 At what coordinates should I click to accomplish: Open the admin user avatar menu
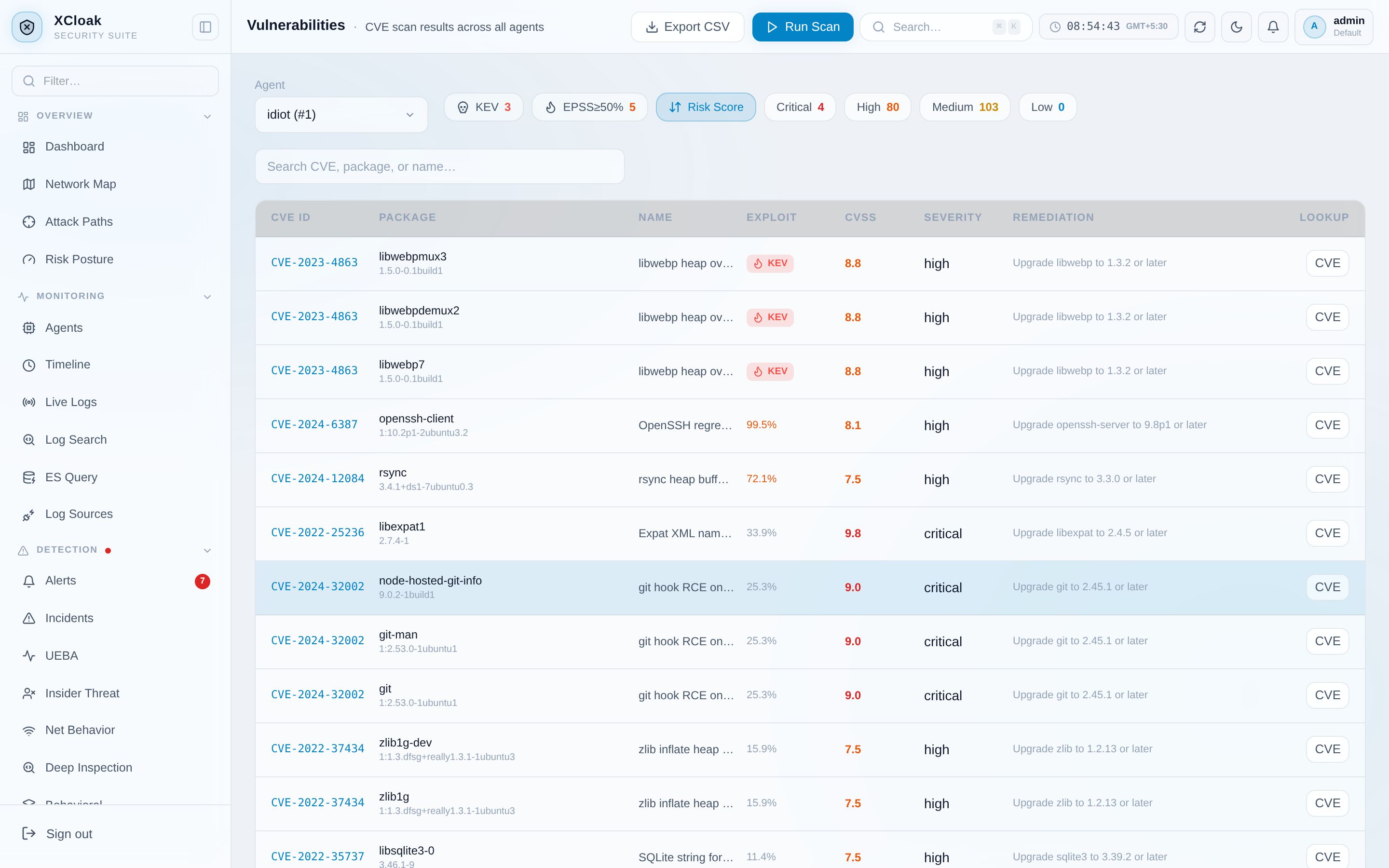(1334, 27)
